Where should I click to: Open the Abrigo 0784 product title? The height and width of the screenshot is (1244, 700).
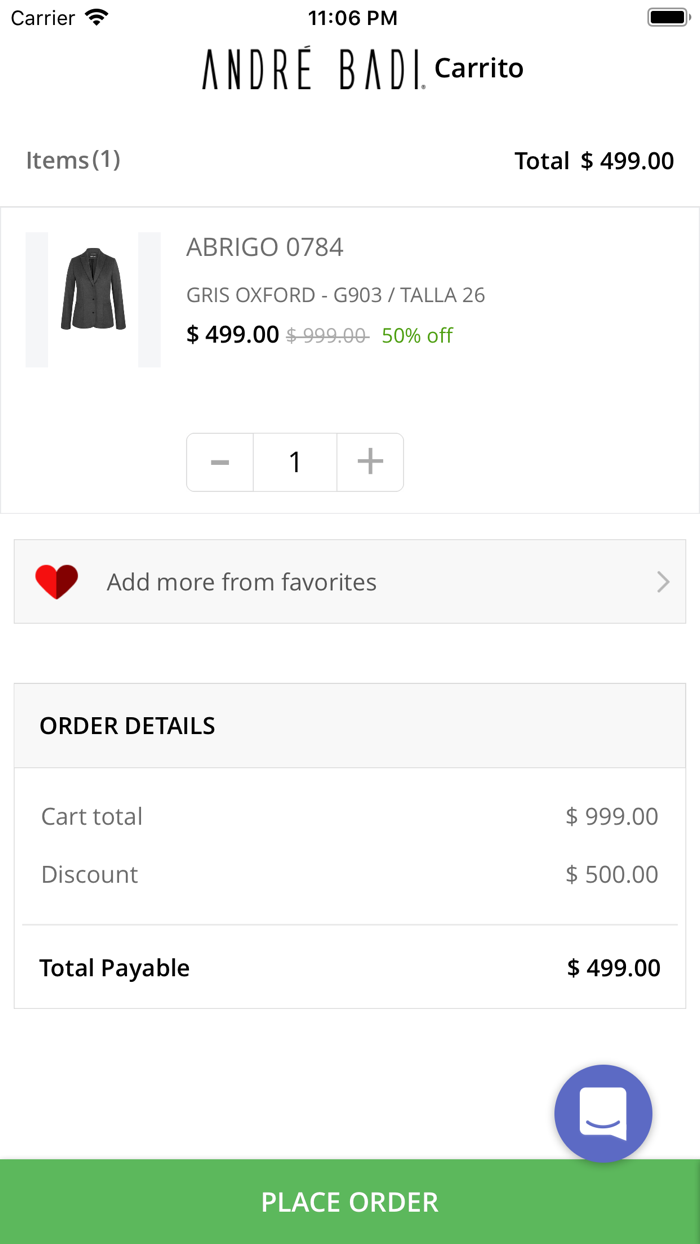coord(265,247)
